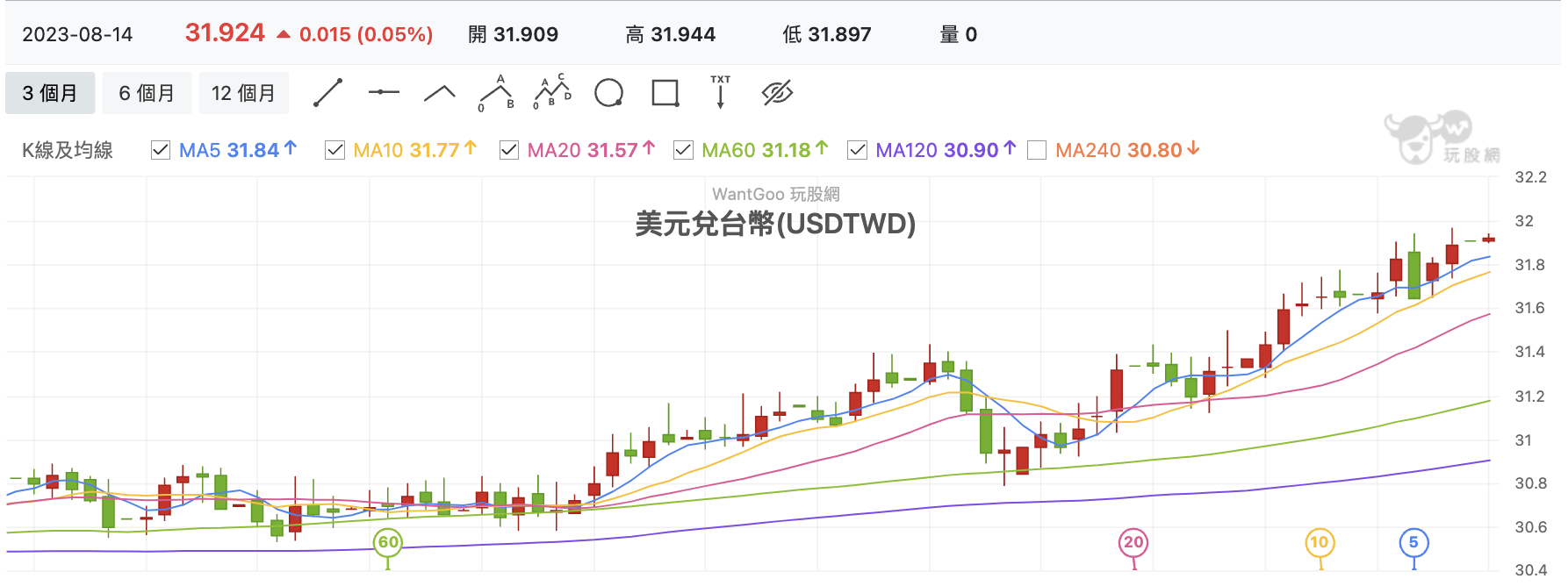
Task: Click the volume 量 0 value
Action: tap(959, 34)
